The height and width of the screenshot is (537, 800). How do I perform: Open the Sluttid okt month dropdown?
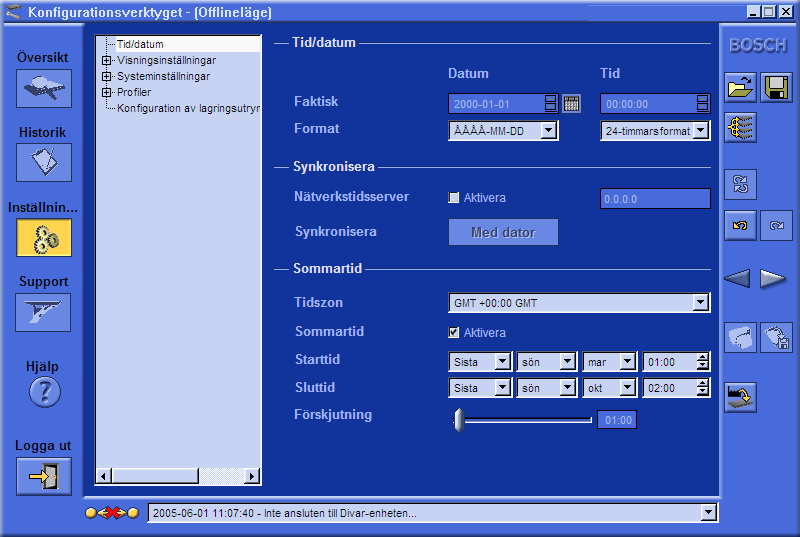pos(628,388)
